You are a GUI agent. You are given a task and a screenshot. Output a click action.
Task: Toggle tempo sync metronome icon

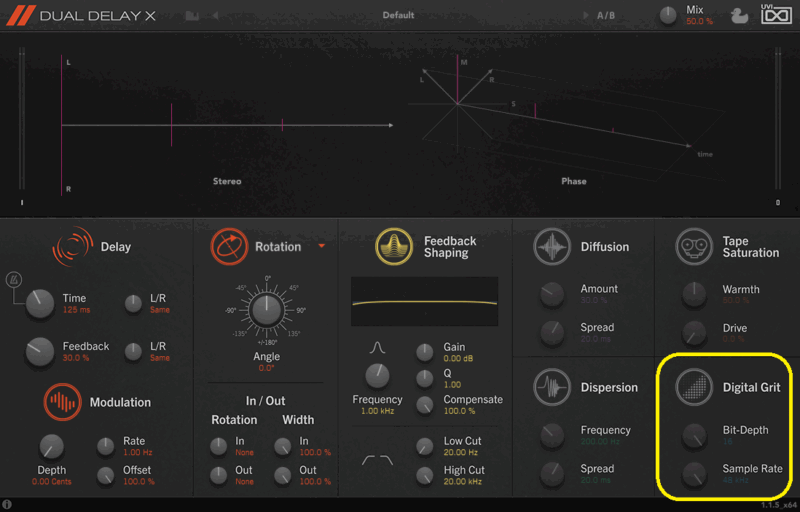13,280
